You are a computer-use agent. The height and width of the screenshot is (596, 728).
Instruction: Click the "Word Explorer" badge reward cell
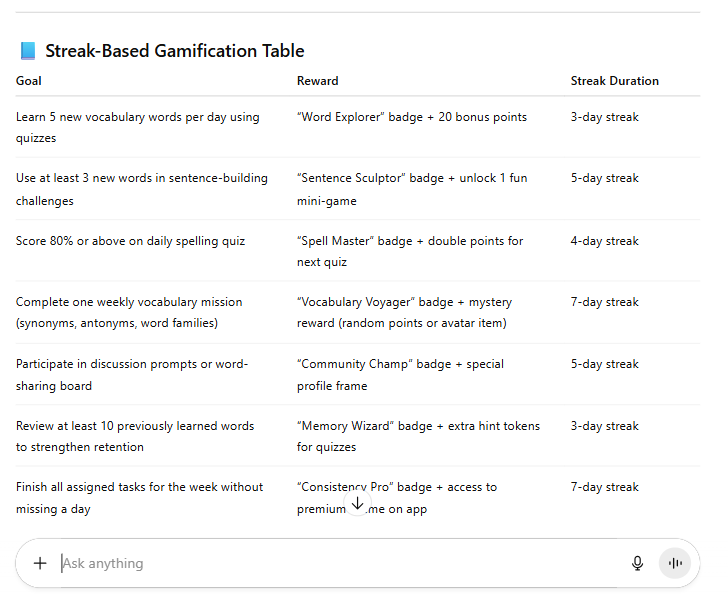pos(411,117)
